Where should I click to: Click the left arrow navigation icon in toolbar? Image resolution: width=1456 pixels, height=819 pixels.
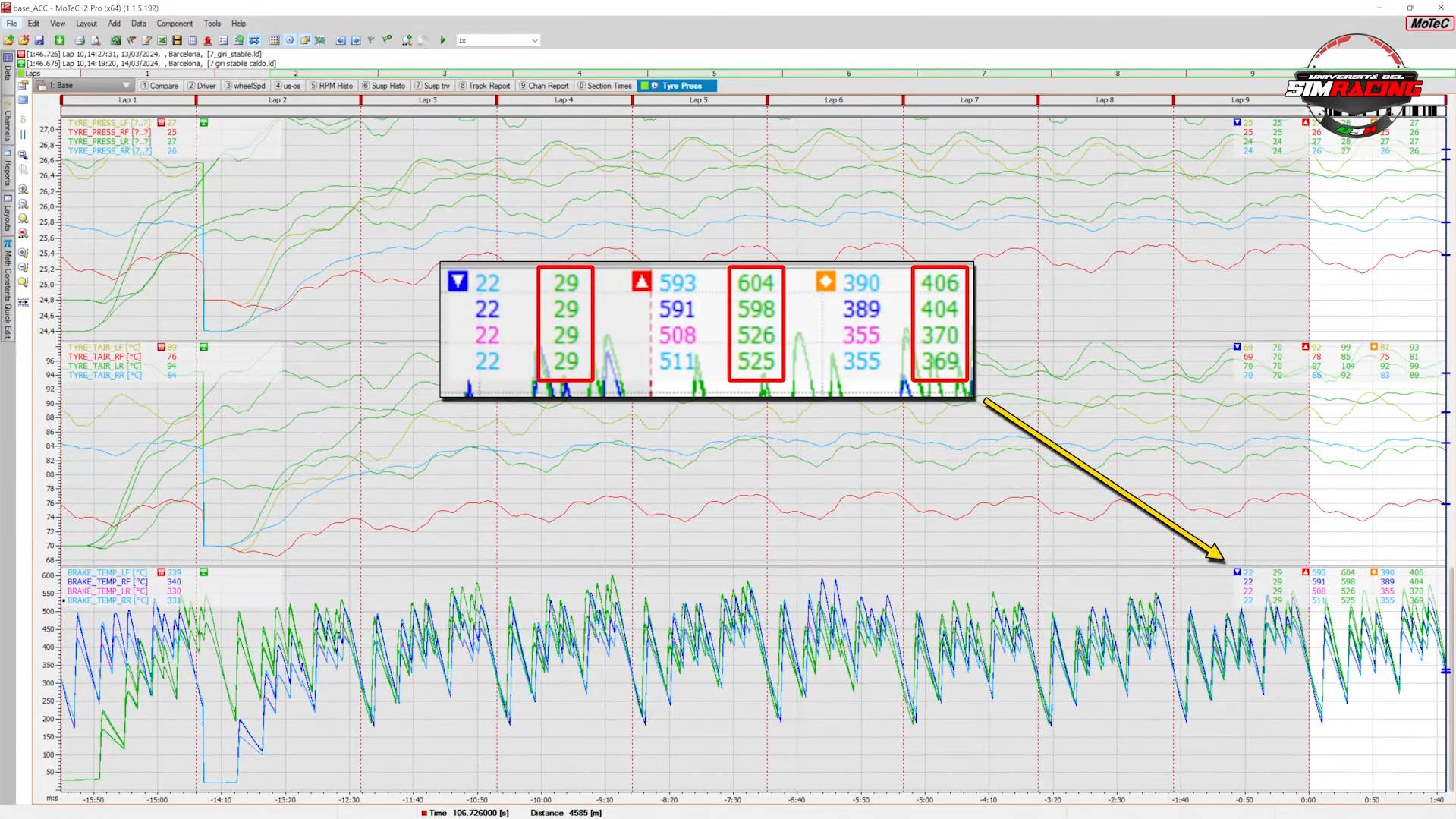pyautogui.click(x=341, y=40)
